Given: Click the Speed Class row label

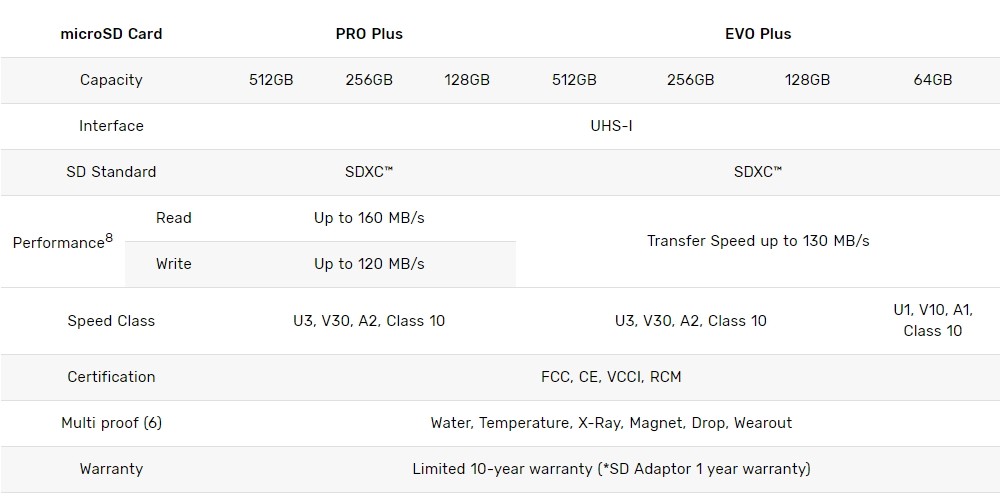Looking at the screenshot, I should [111, 321].
